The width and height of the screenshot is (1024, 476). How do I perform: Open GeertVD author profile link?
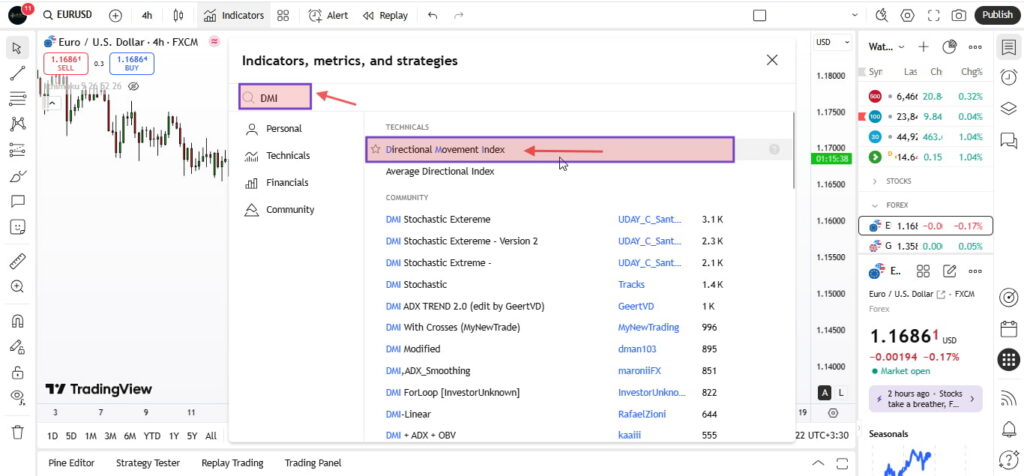point(636,306)
